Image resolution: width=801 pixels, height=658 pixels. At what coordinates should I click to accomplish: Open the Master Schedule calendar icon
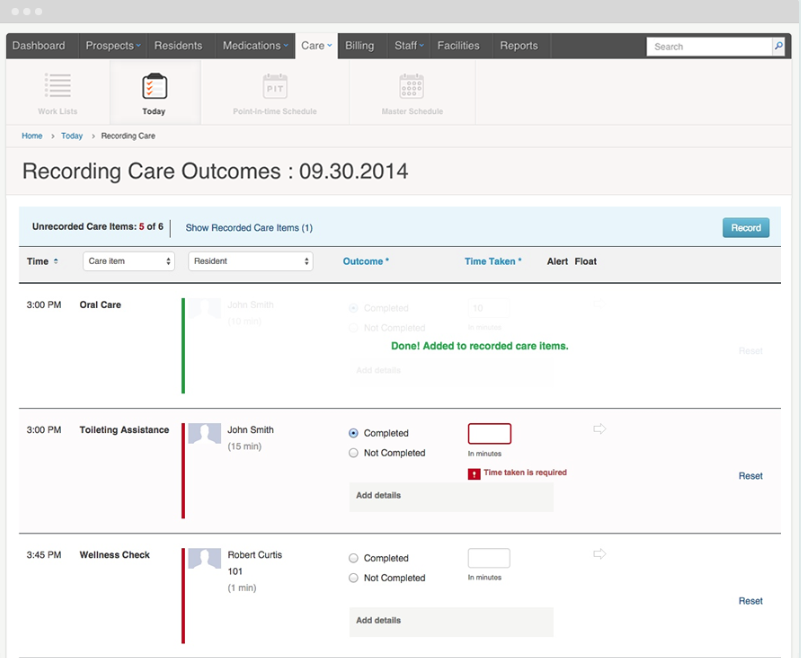pyautogui.click(x=411, y=86)
